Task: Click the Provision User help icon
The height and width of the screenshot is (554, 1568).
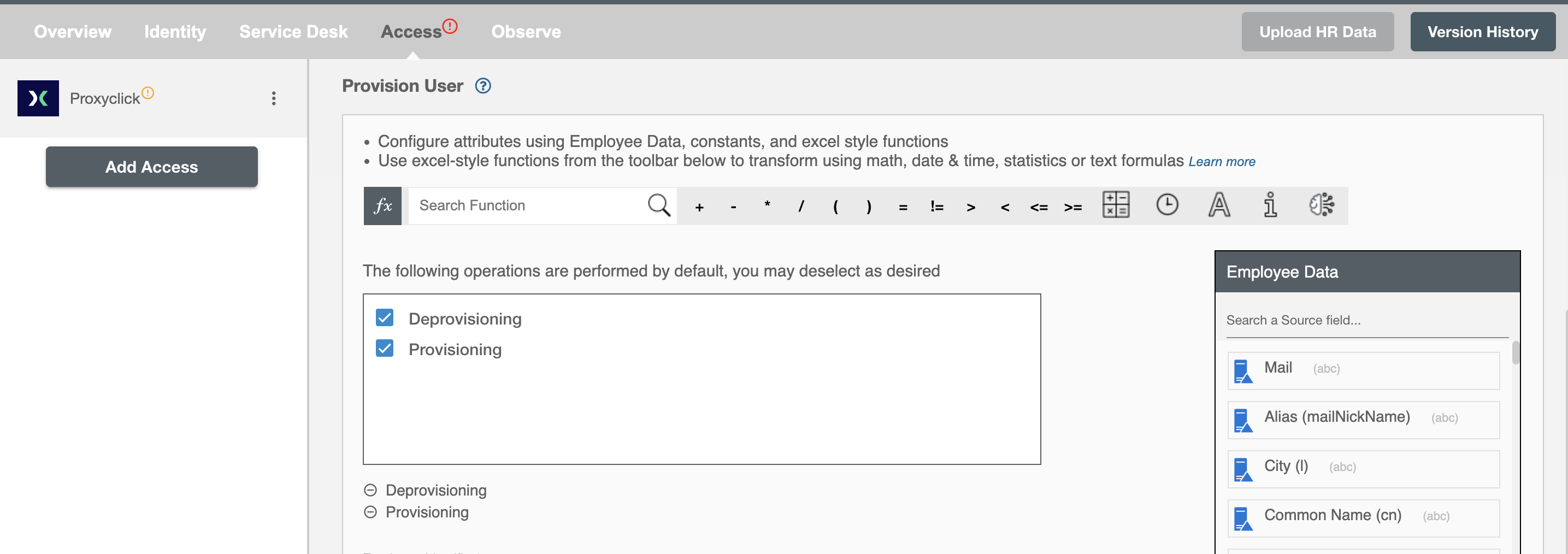Action: click(483, 86)
